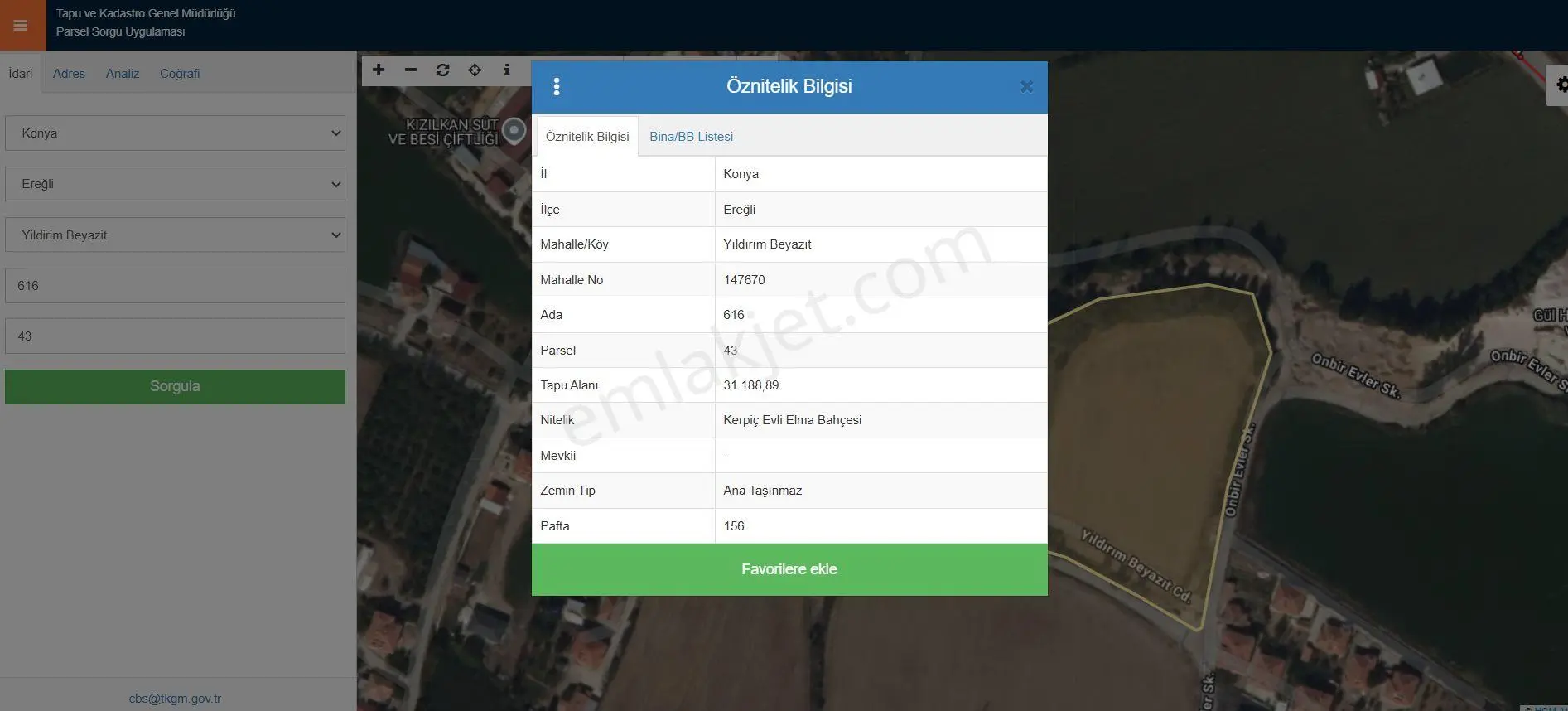Open the hamburger menu in header

tap(21, 25)
